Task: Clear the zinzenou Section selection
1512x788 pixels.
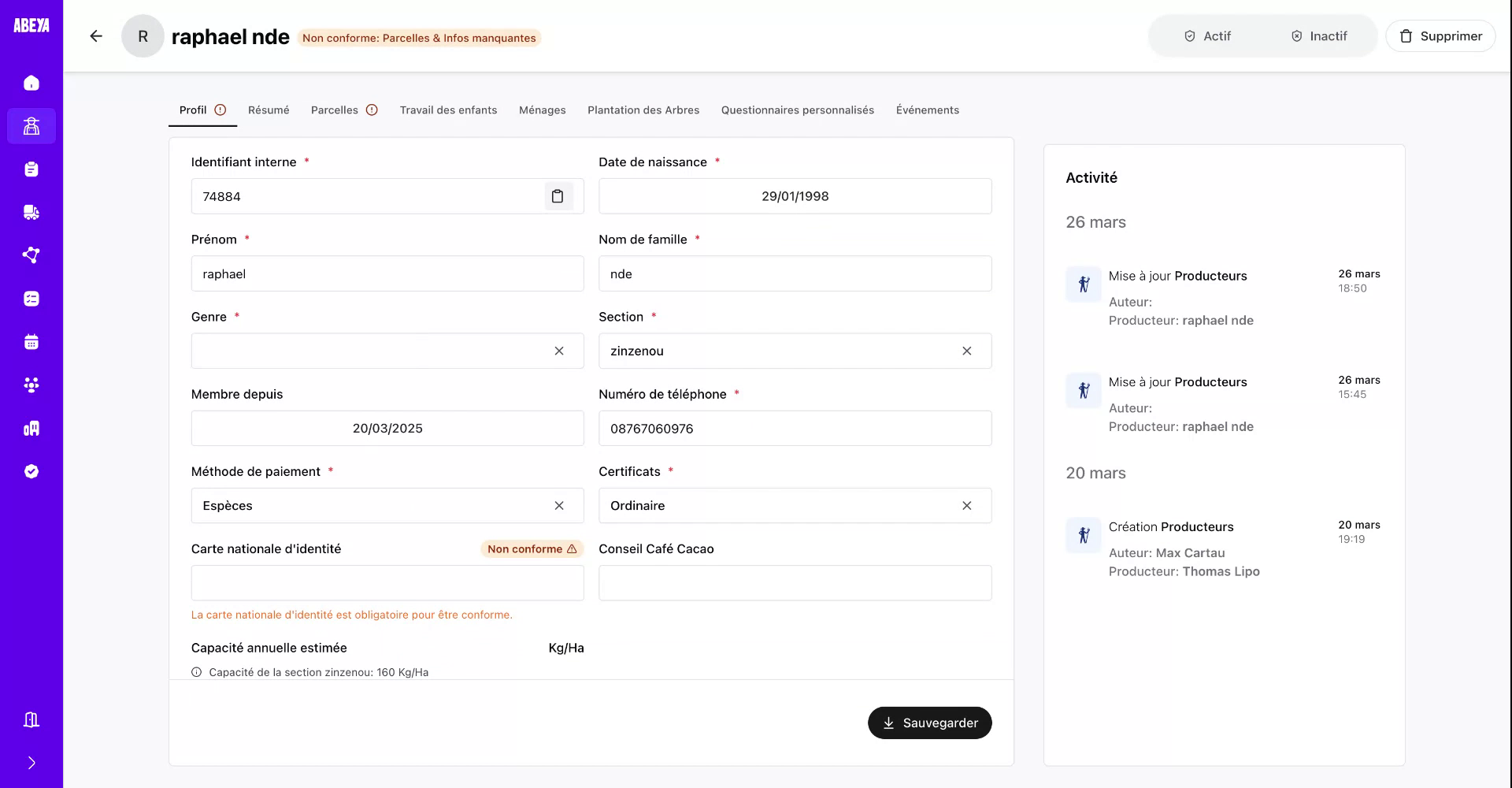Action: click(967, 351)
